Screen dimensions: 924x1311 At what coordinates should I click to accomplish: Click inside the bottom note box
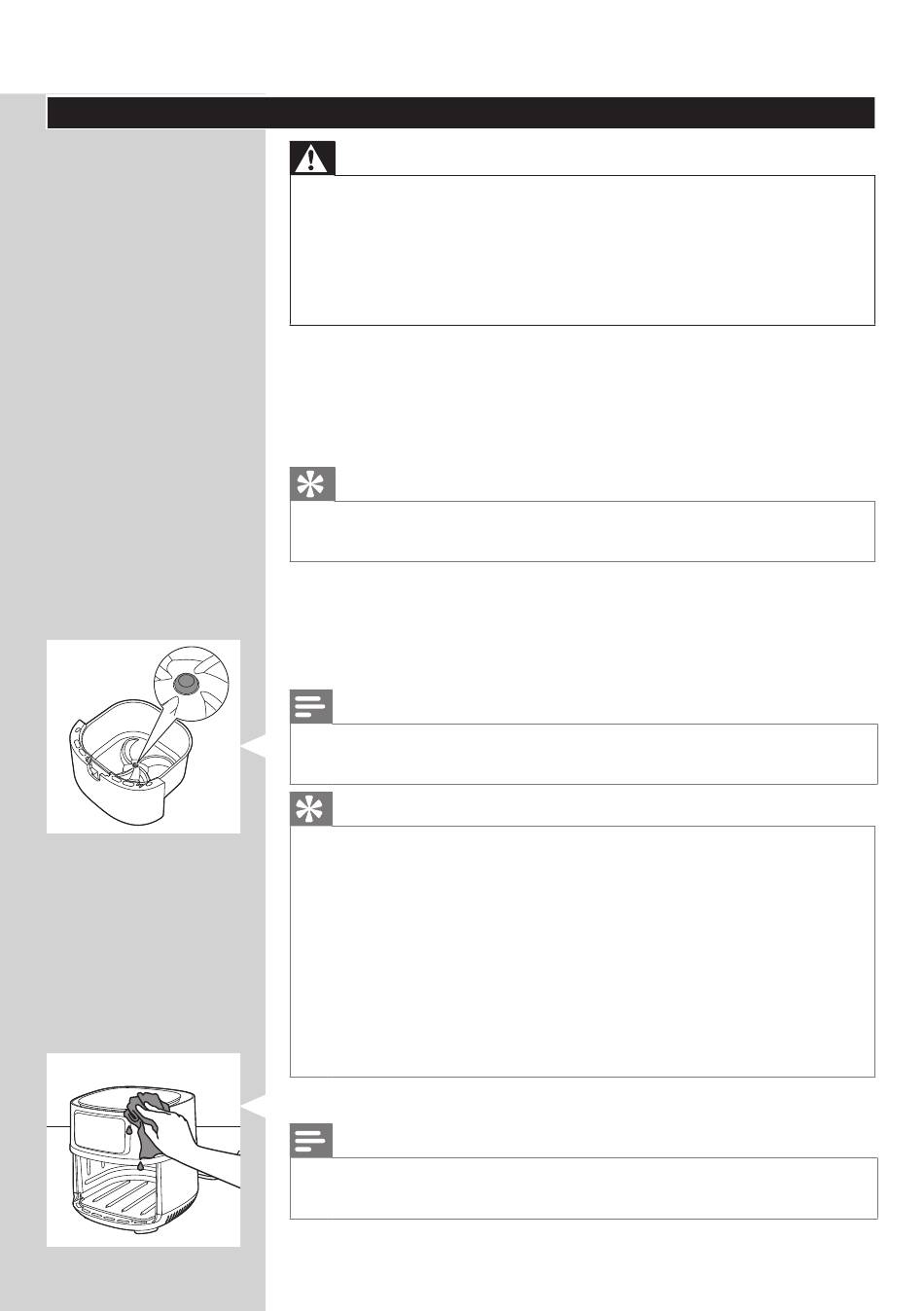[x=584, y=1187]
